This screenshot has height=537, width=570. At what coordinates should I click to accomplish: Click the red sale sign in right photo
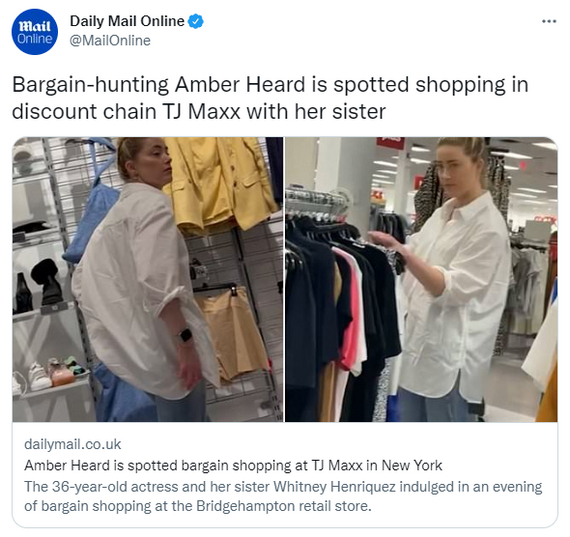pyautogui.click(x=390, y=143)
